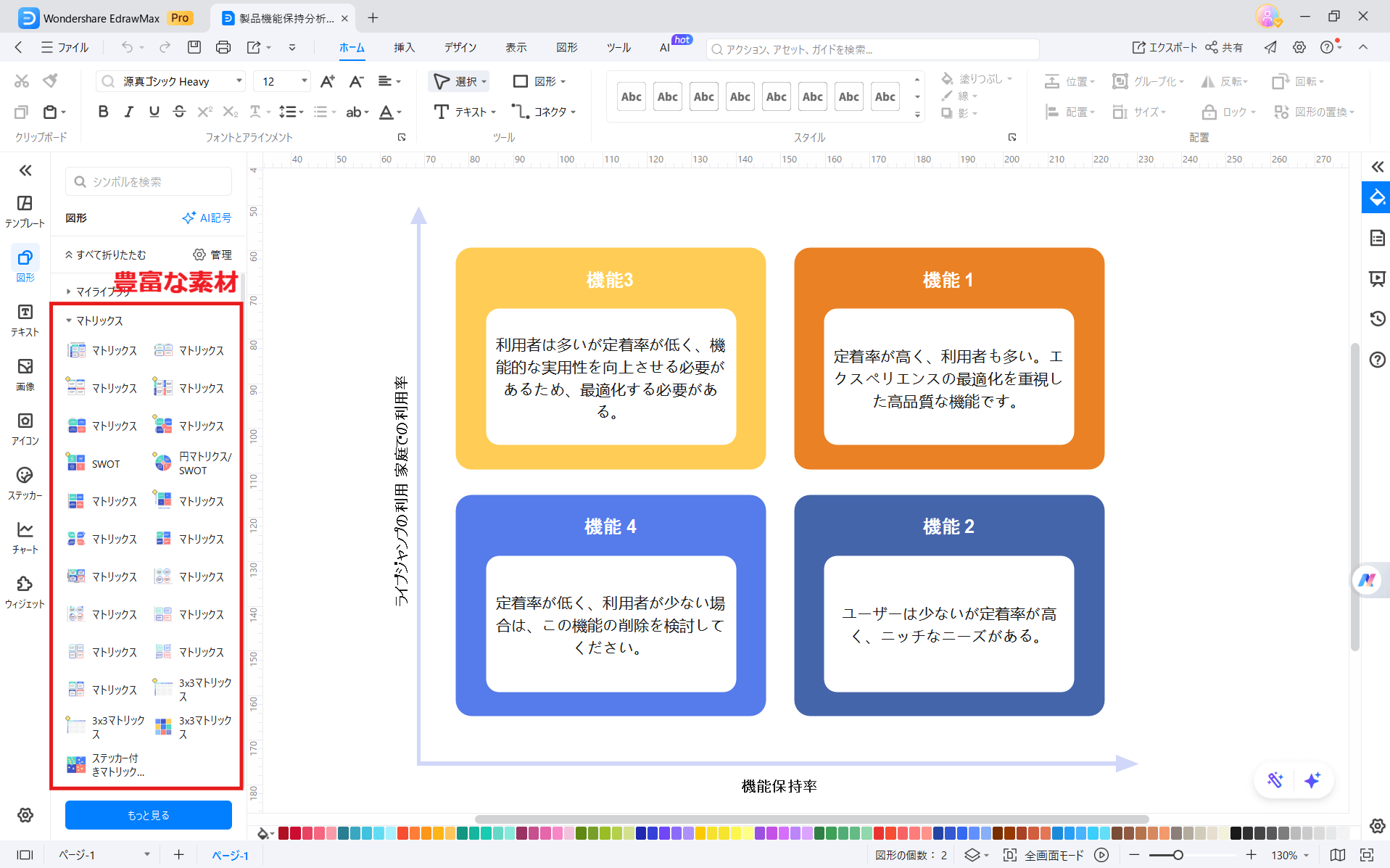Open the テンプレート sidebar panel
The image size is (1390, 868).
click(x=25, y=211)
